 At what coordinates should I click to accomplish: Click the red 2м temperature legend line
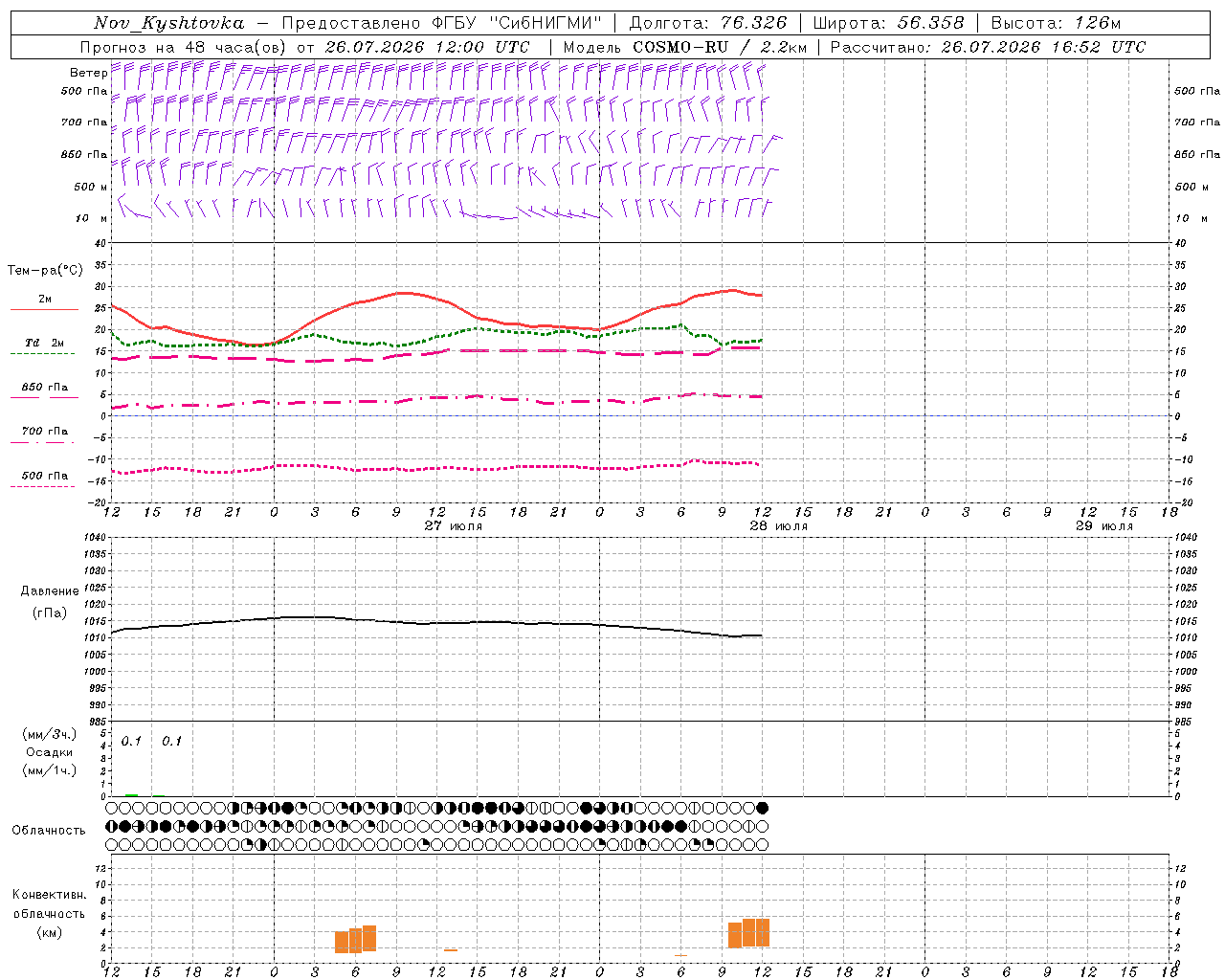click(44, 309)
